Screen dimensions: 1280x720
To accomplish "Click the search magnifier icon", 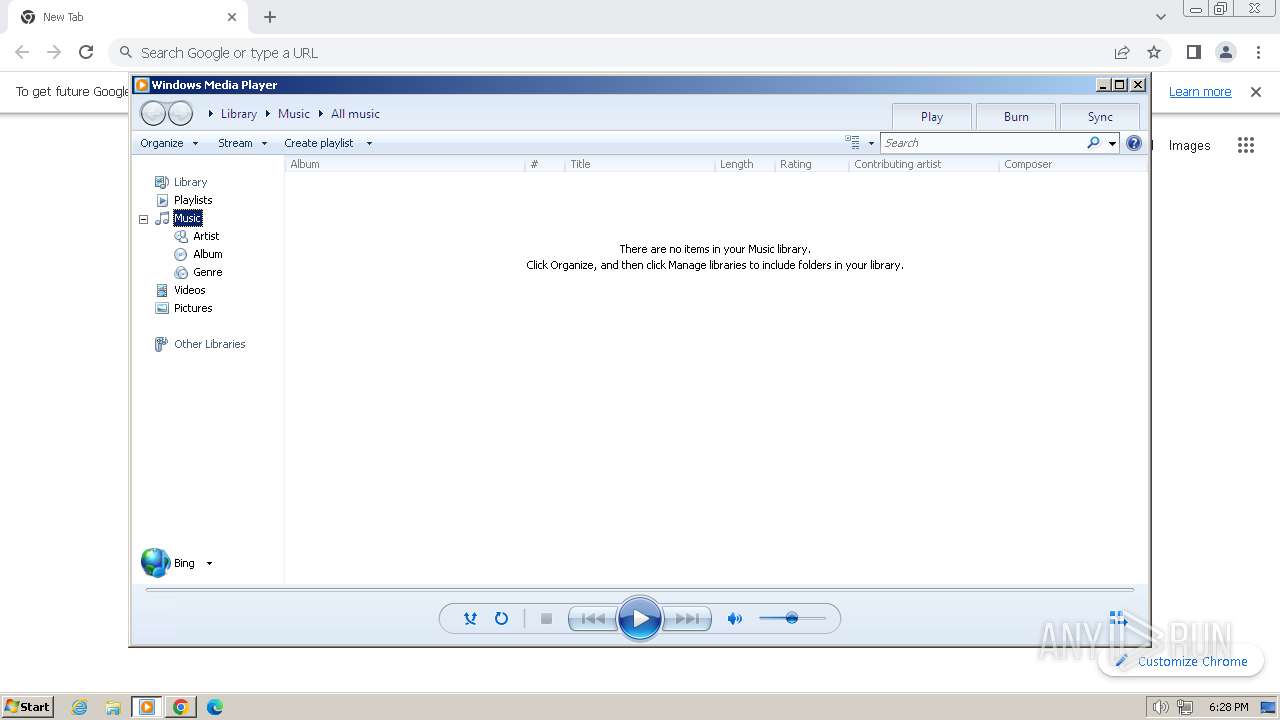I will (x=1093, y=143).
